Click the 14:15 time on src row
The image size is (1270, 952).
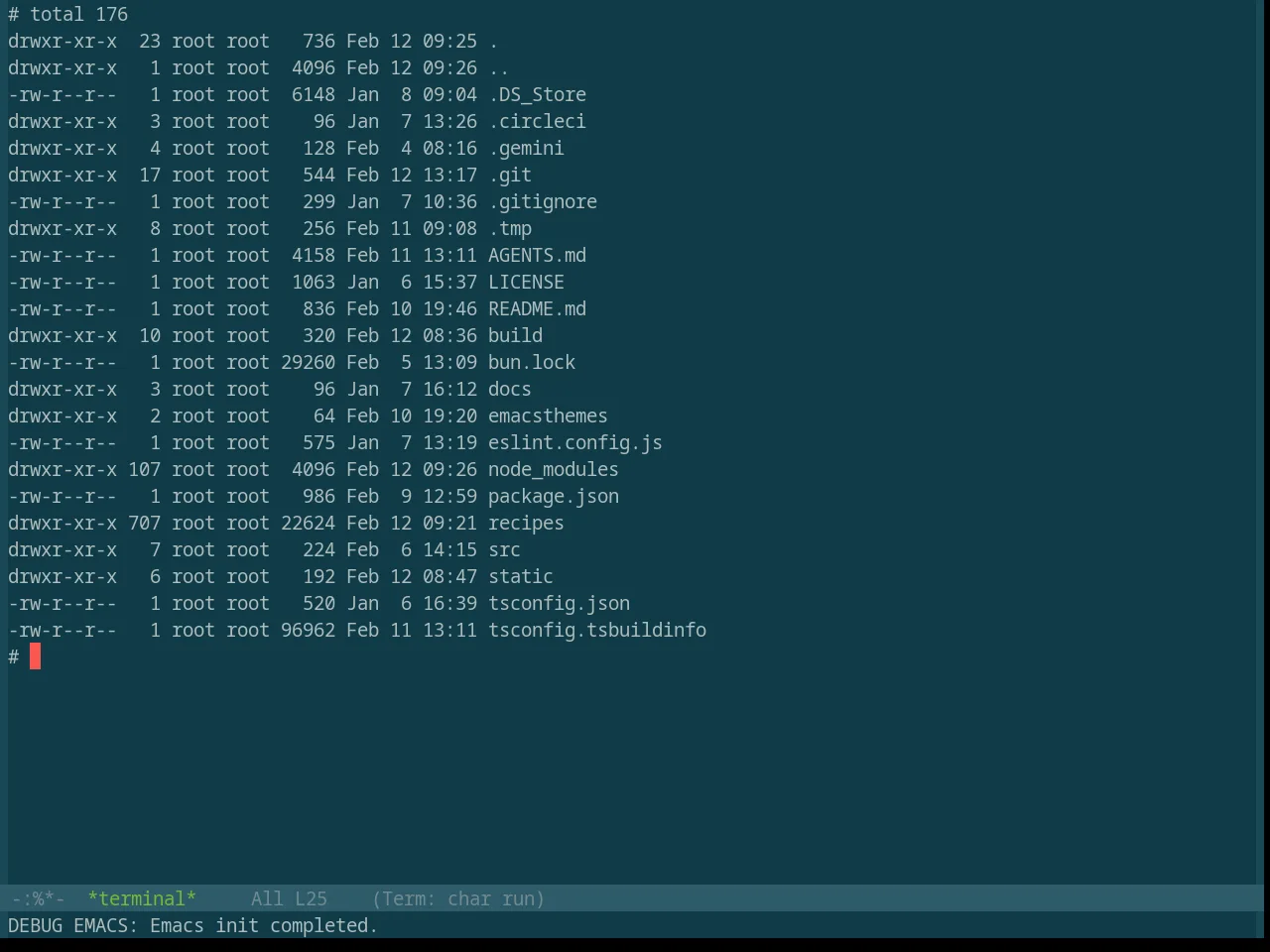449,549
